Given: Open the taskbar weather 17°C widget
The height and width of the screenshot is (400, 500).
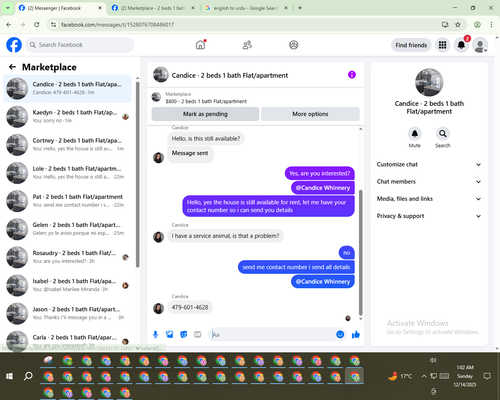Looking at the screenshot, I should tap(400, 376).
